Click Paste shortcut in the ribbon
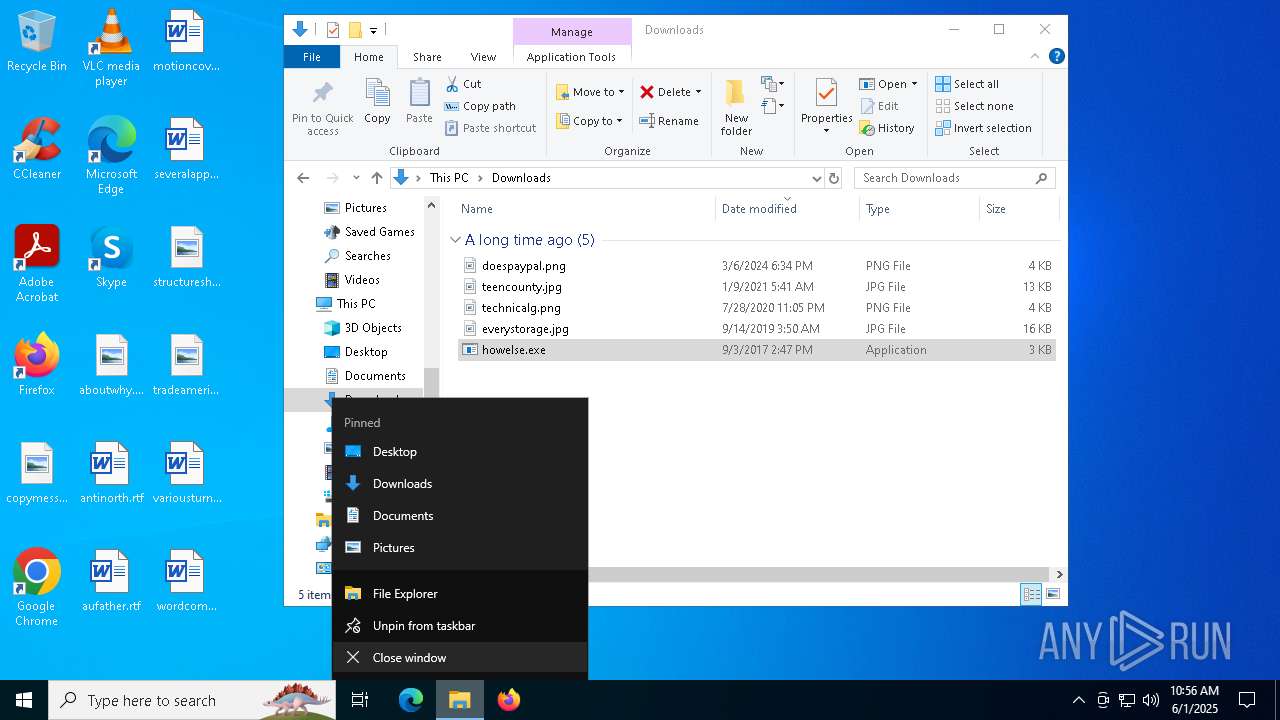 pyautogui.click(x=490, y=128)
